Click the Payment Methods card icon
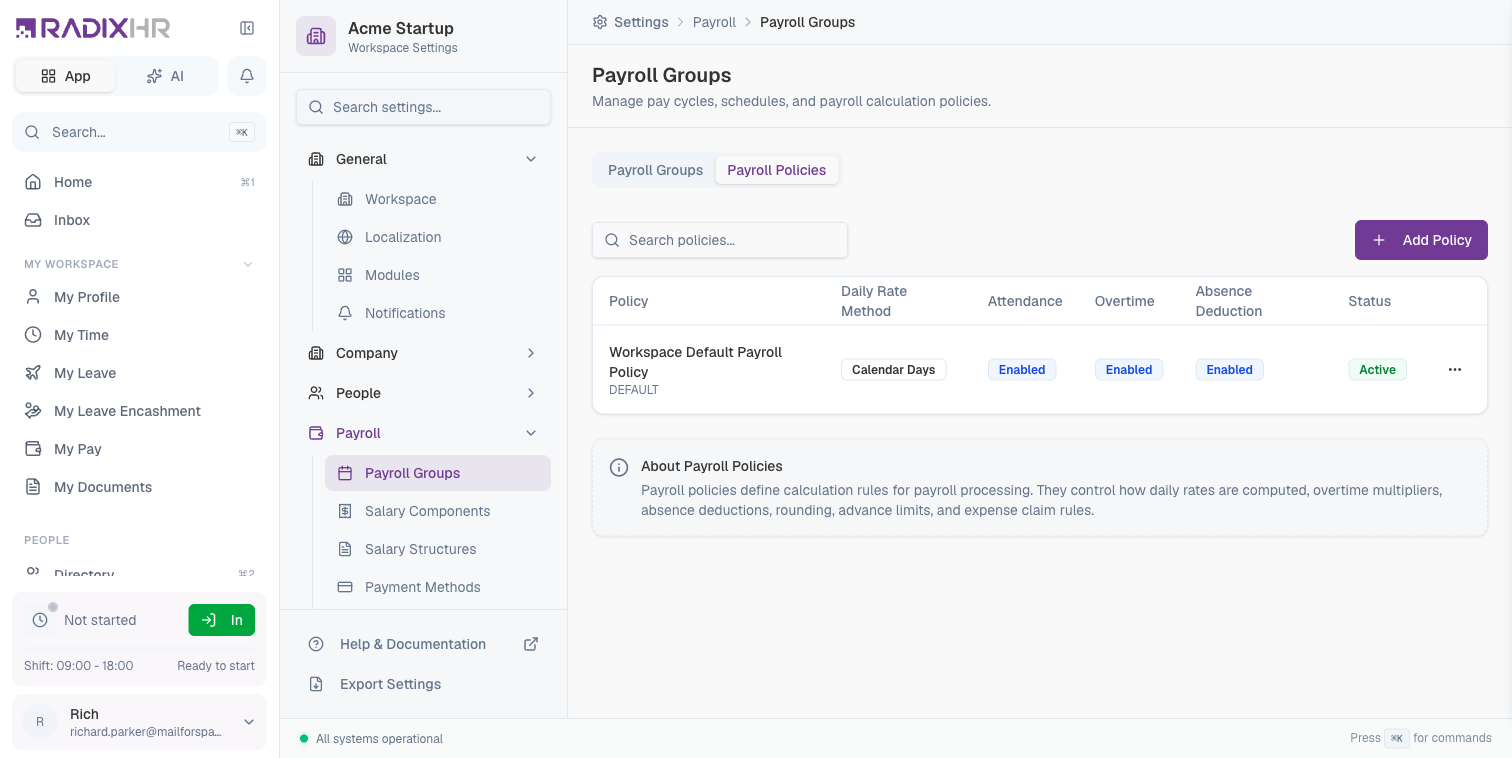 click(345, 587)
